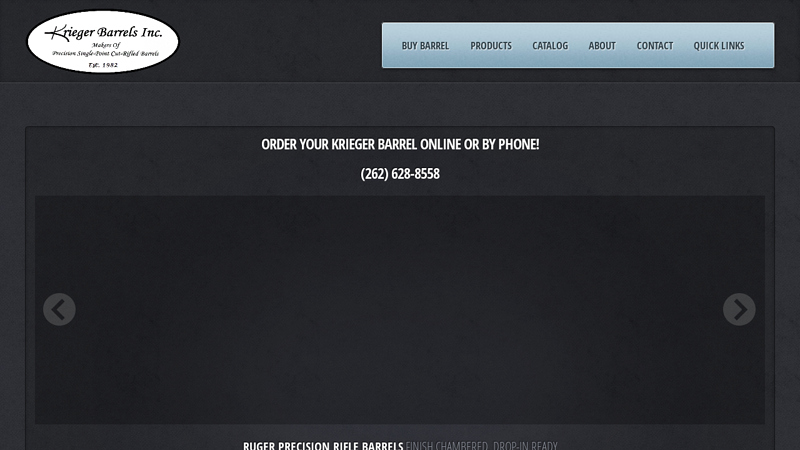The height and width of the screenshot is (450, 800).
Task: Click the phone number (262) 628-8558
Action: pos(400,173)
